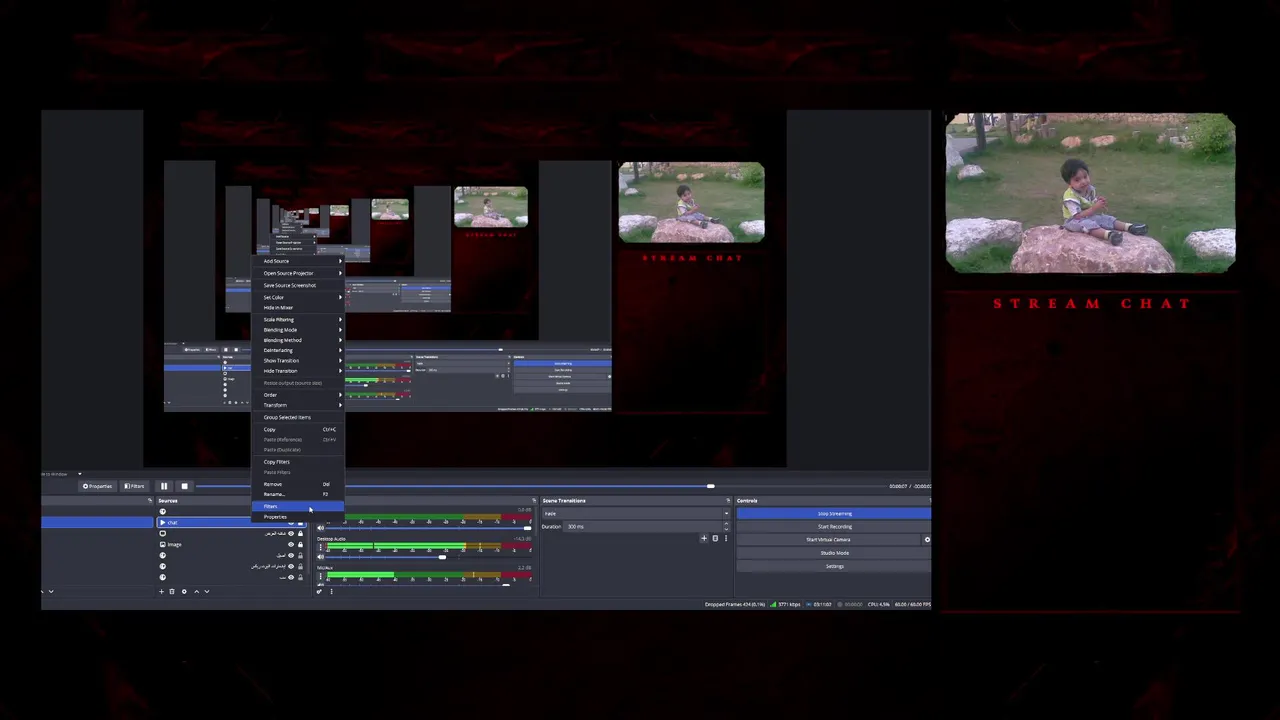Choose Properties in context menu
Screen dimensions: 1280x720
click(298, 517)
